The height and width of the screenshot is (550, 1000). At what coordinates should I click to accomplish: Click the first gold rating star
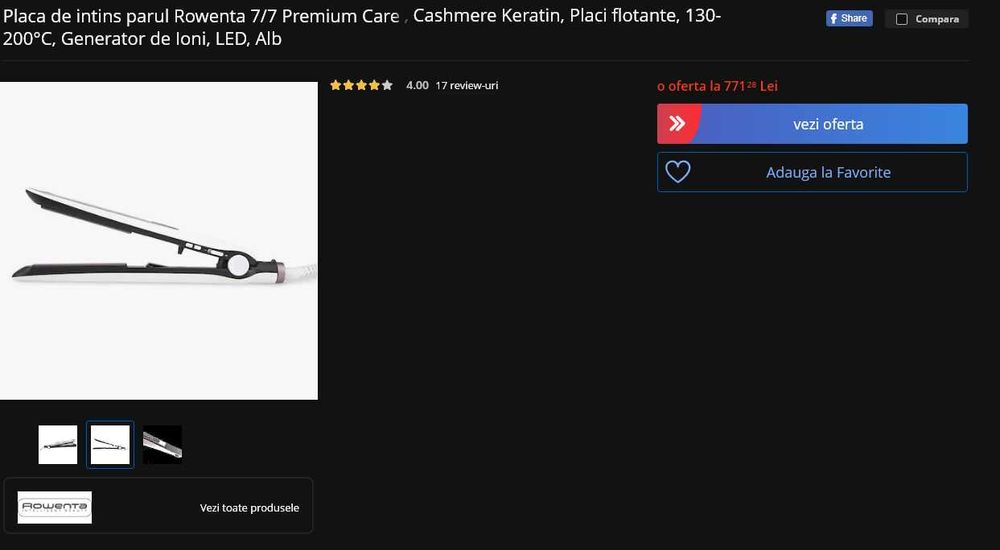pyautogui.click(x=336, y=85)
